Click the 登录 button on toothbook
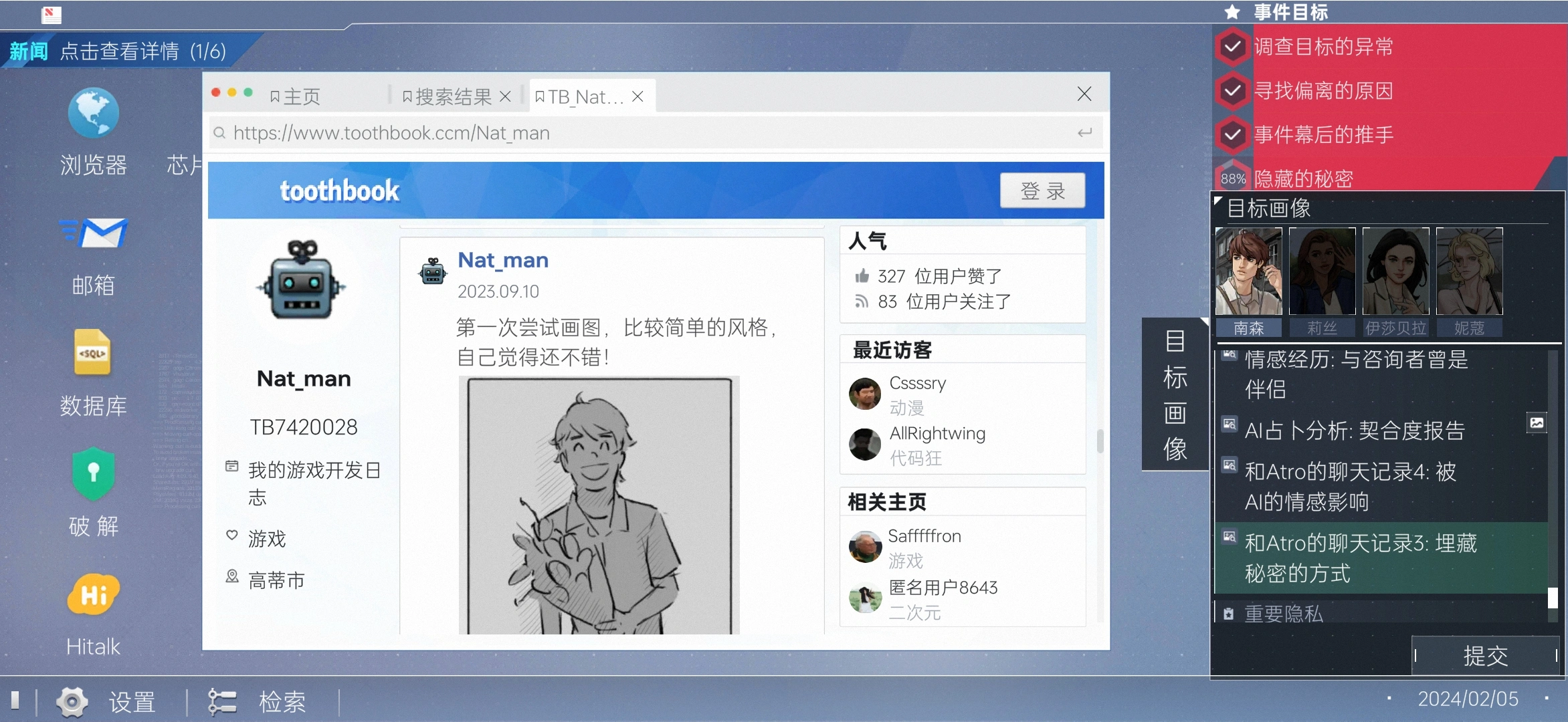The height and width of the screenshot is (722, 1568). pyautogui.click(x=1042, y=191)
